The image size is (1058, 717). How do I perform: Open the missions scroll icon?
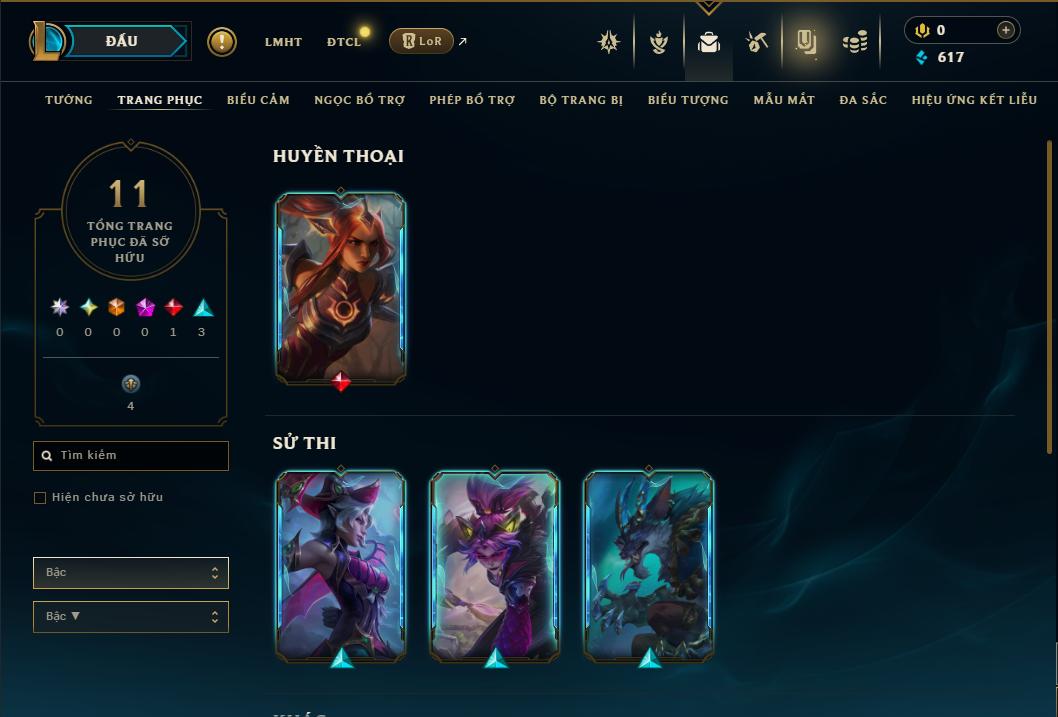806,42
